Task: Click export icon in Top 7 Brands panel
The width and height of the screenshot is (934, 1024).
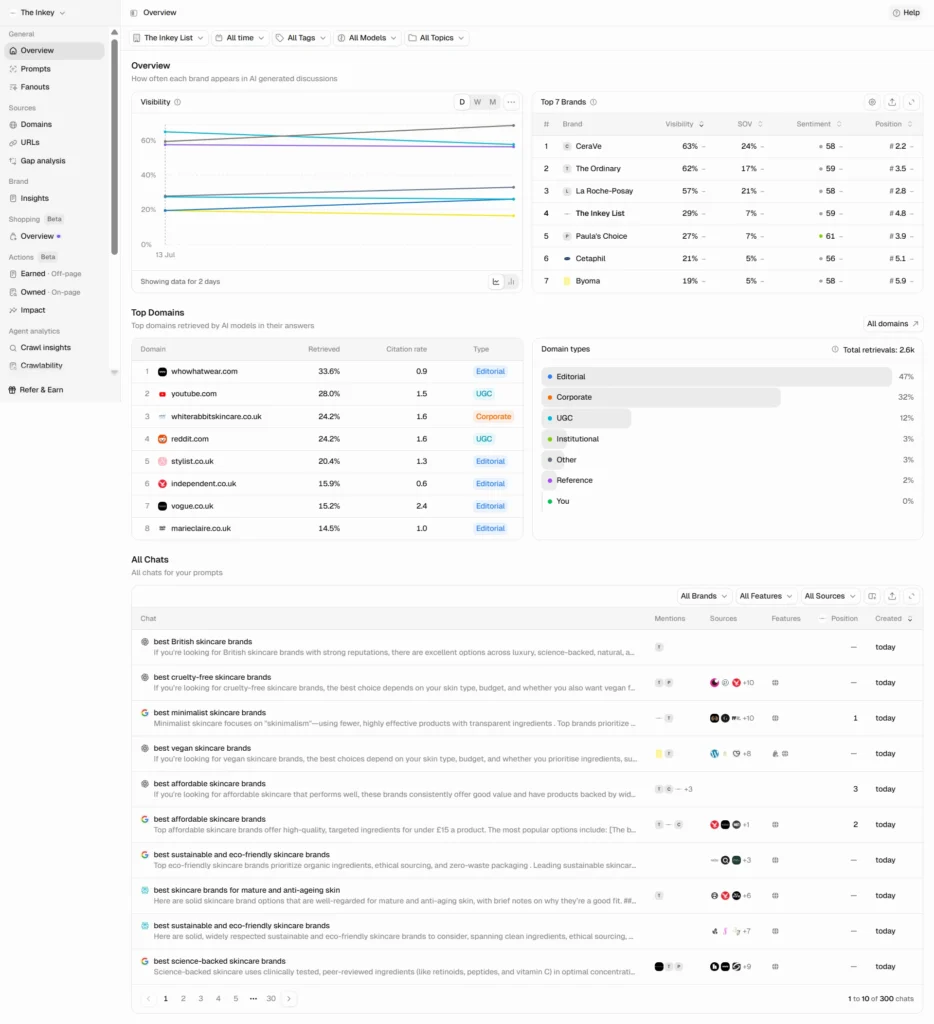Action: coord(892,102)
